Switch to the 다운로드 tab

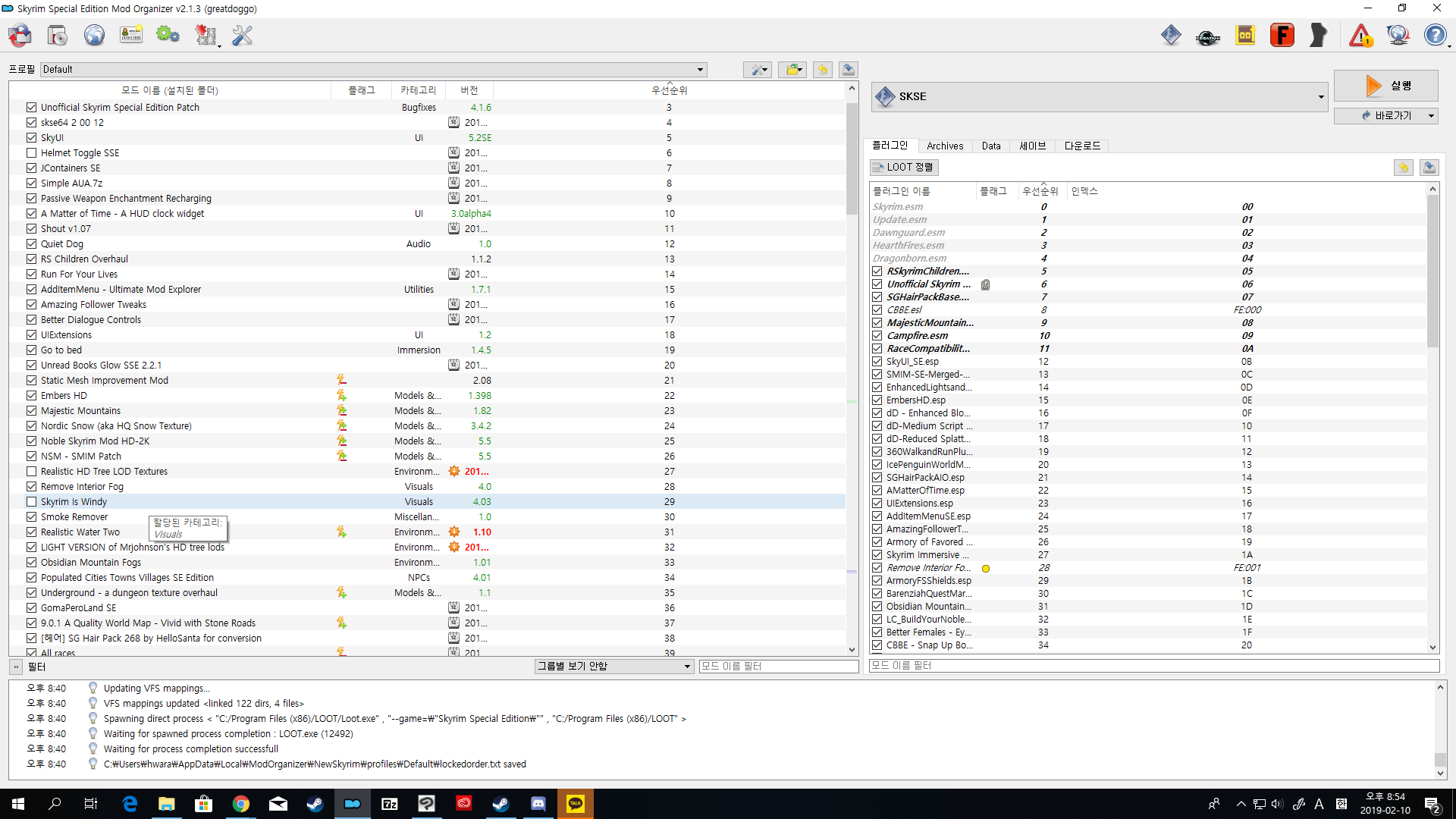point(1082,146)
